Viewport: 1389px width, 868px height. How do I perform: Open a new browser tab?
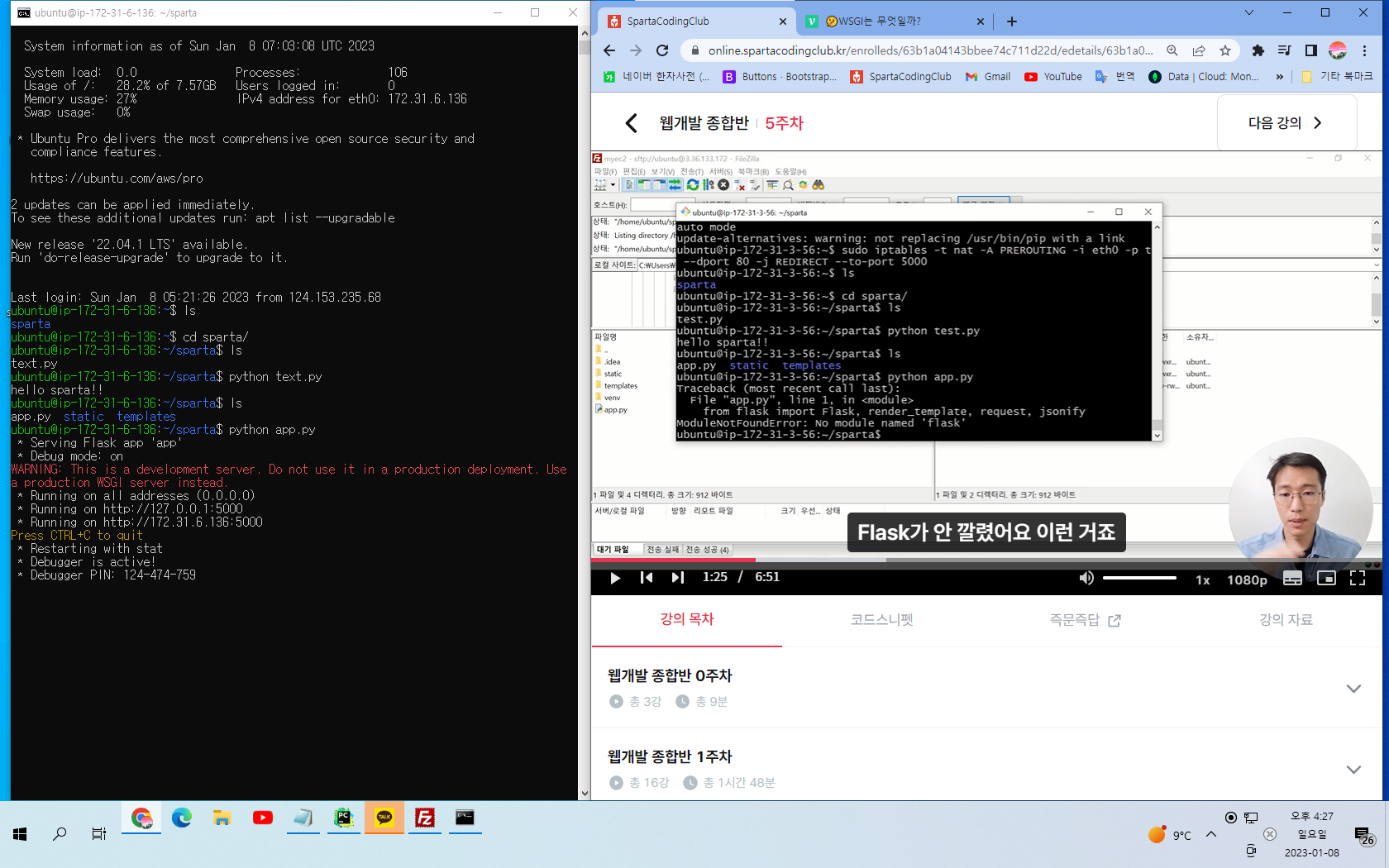tap(1012, 21)
